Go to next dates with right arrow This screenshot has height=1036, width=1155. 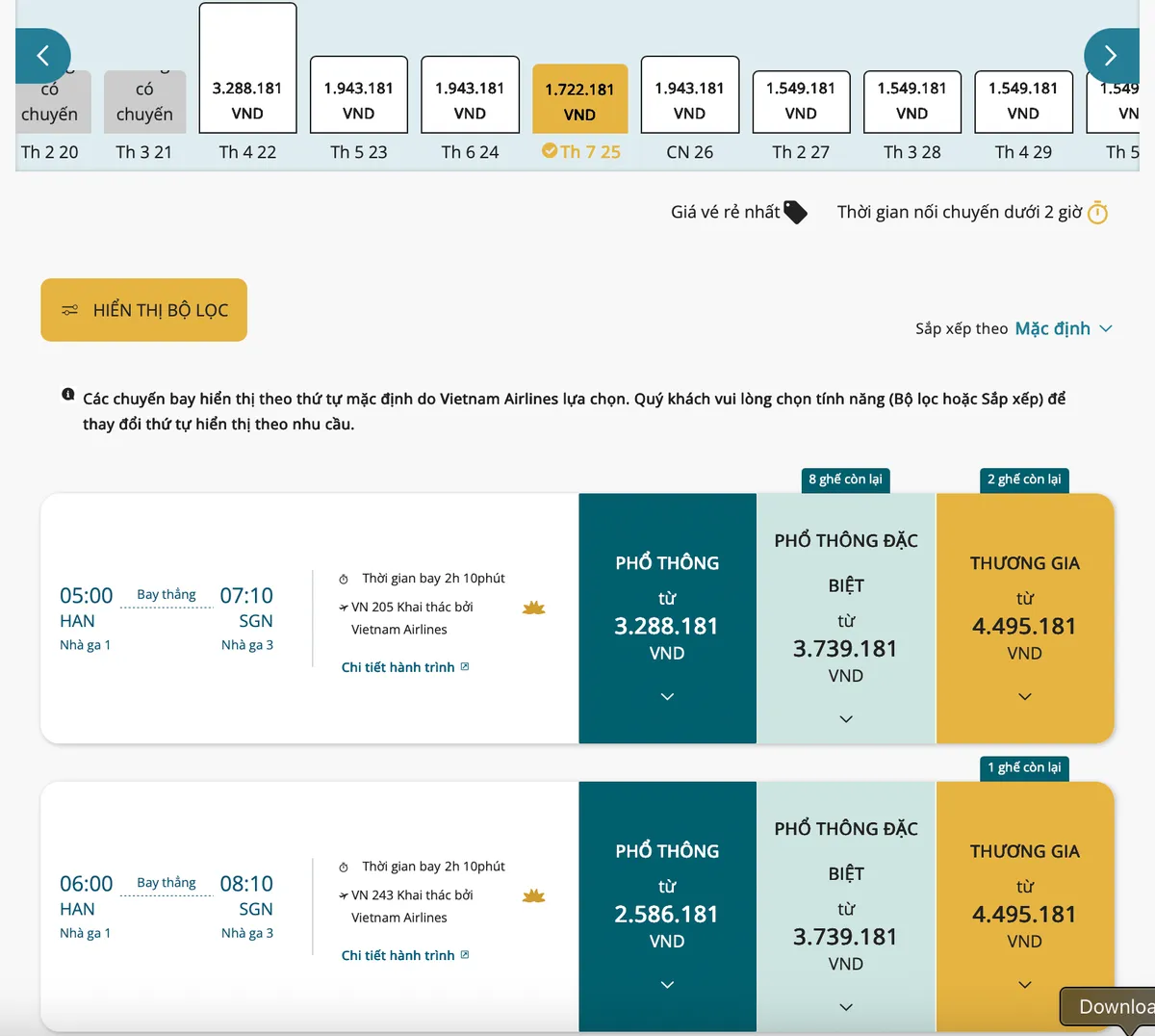[x=1111, y=56]
